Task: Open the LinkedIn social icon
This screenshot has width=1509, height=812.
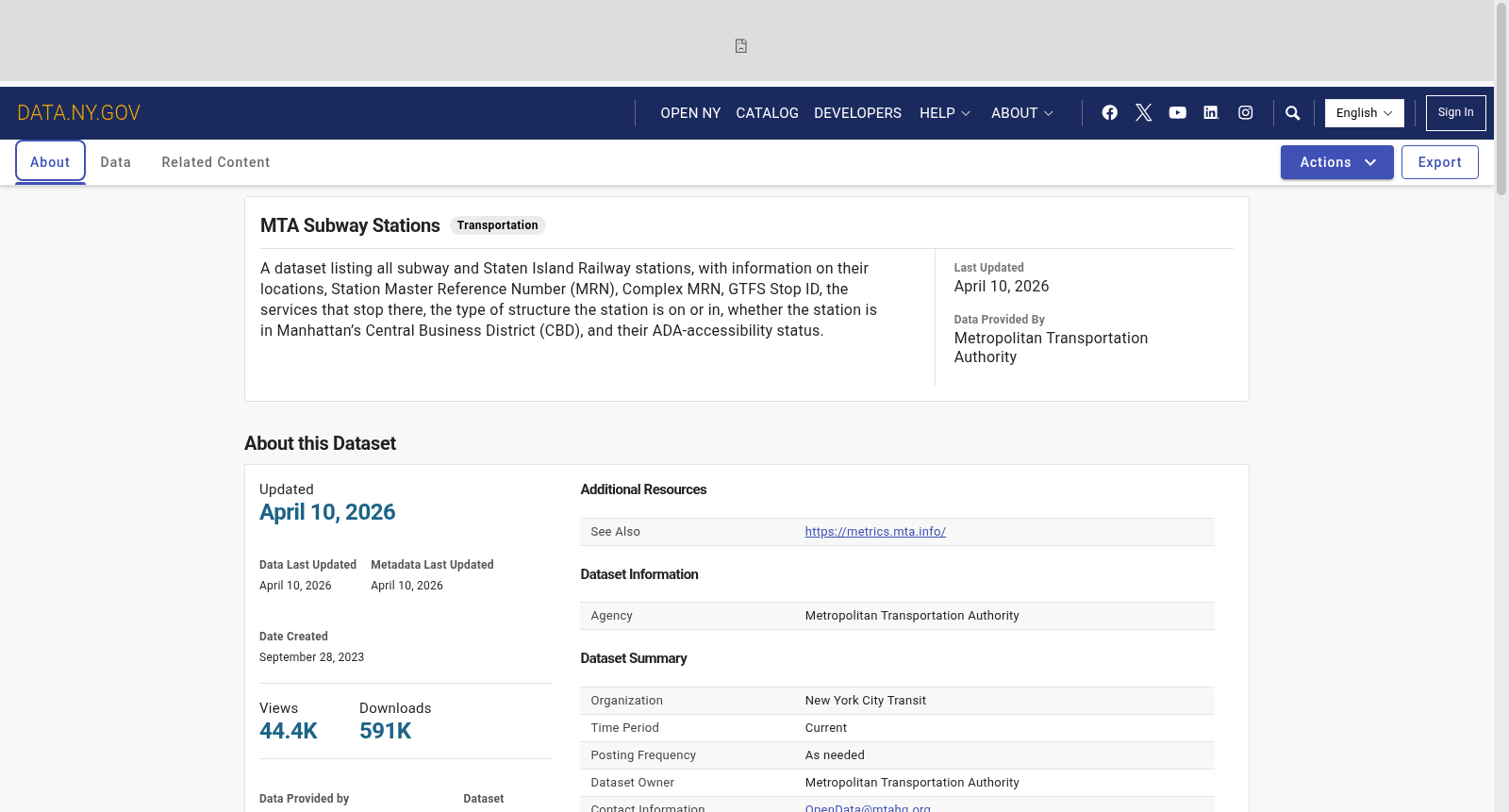Action: (x=1211, y=113)
